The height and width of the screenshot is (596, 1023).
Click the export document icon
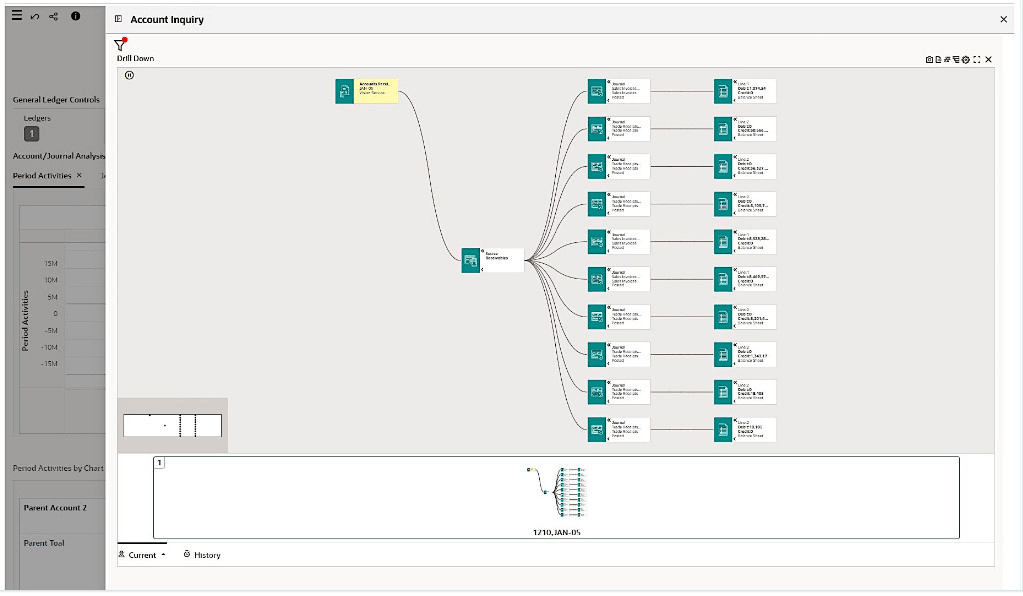coord(938,59)
